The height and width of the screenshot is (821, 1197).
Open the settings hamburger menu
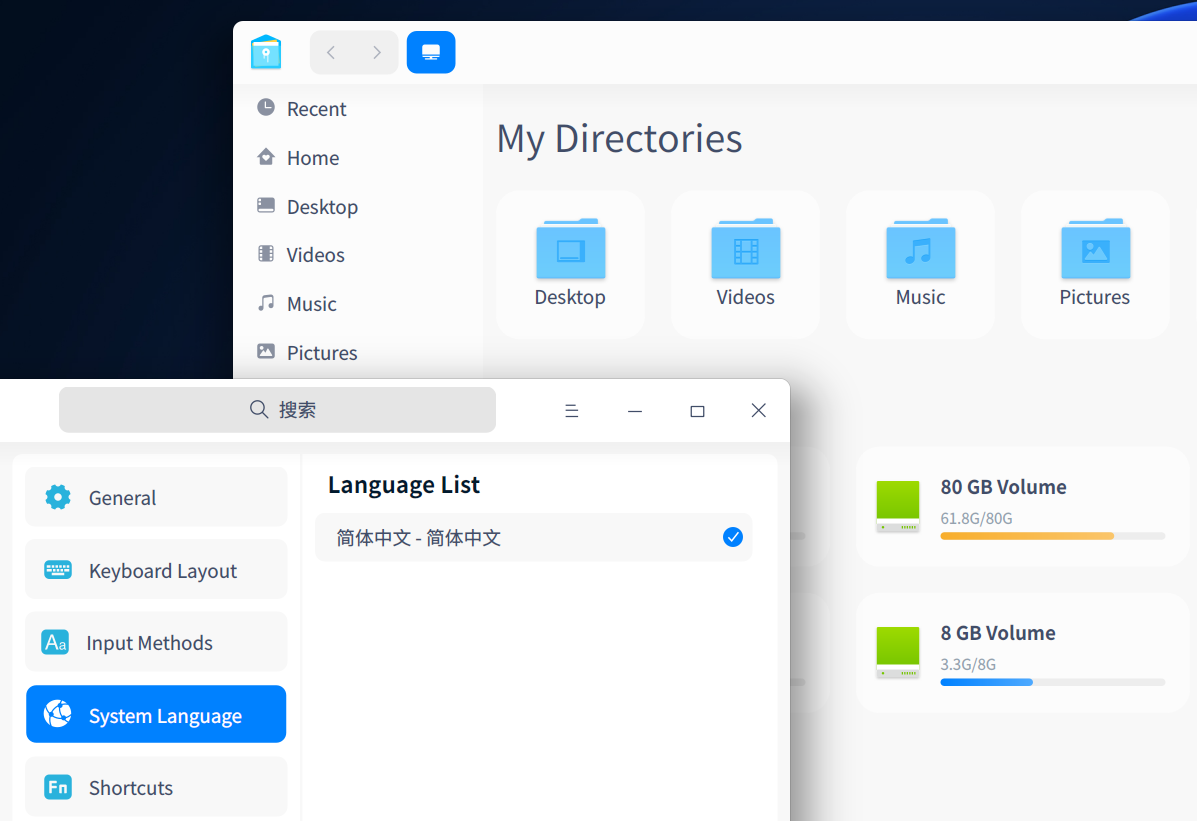tap(571, 410)
